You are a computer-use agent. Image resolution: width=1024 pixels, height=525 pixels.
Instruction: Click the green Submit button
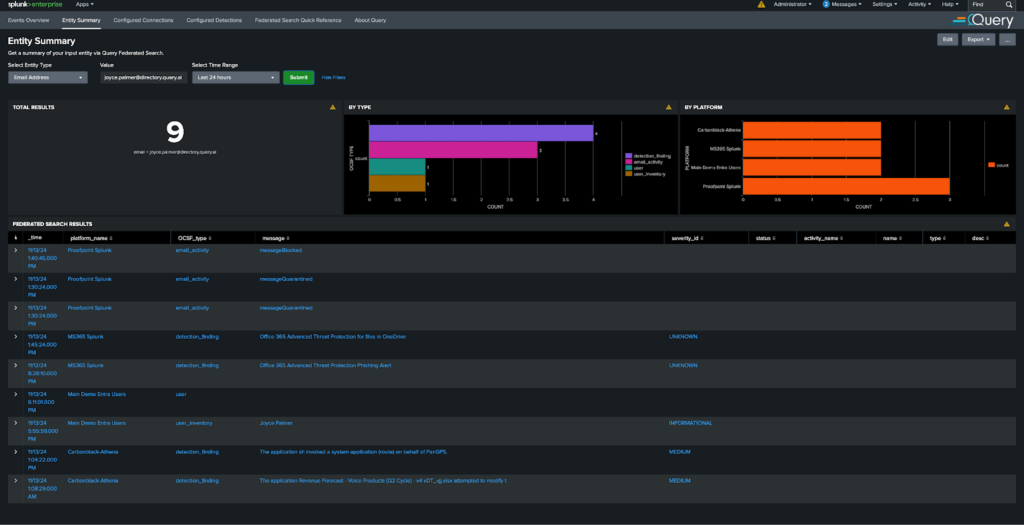pyautogui.click(x=298, y=78)
